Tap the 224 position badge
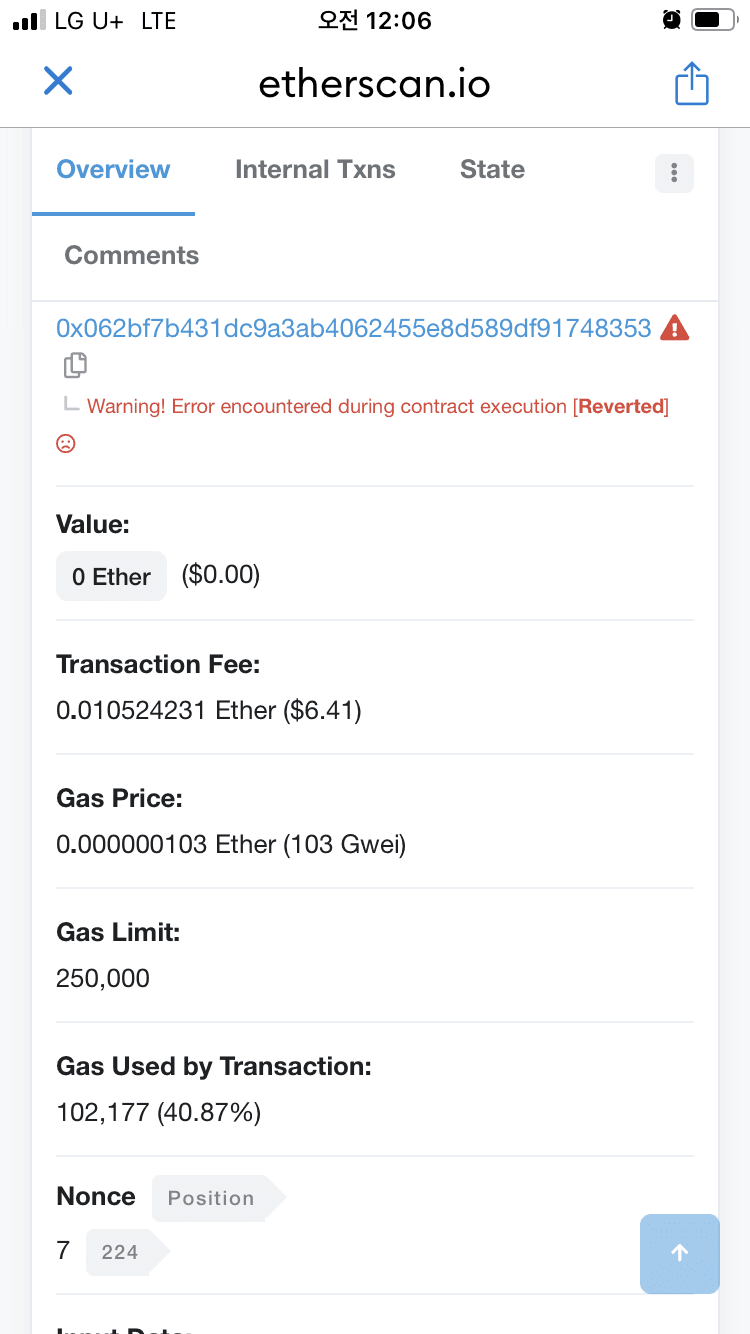The height and width of the screenshot is (1334, 750). 125,1252
